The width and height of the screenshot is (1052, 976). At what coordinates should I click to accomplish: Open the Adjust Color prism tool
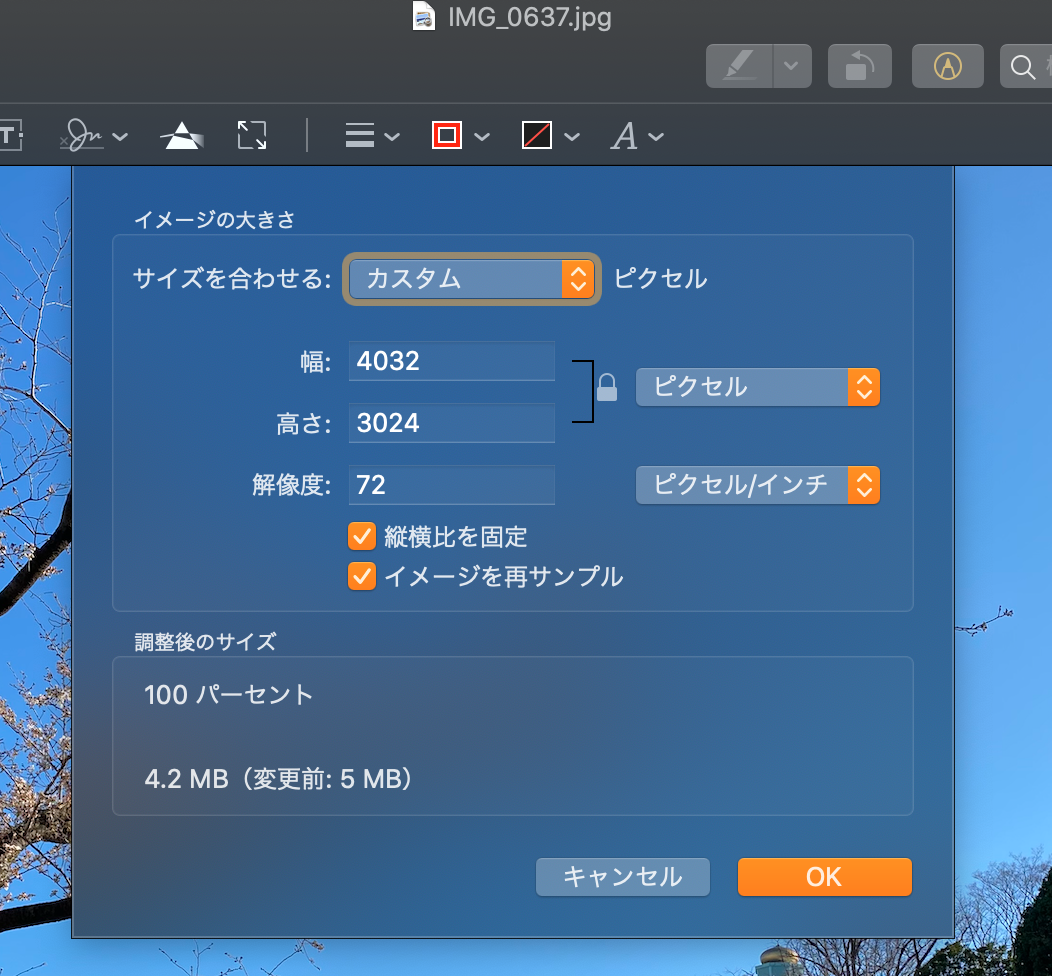pos(182,136)
